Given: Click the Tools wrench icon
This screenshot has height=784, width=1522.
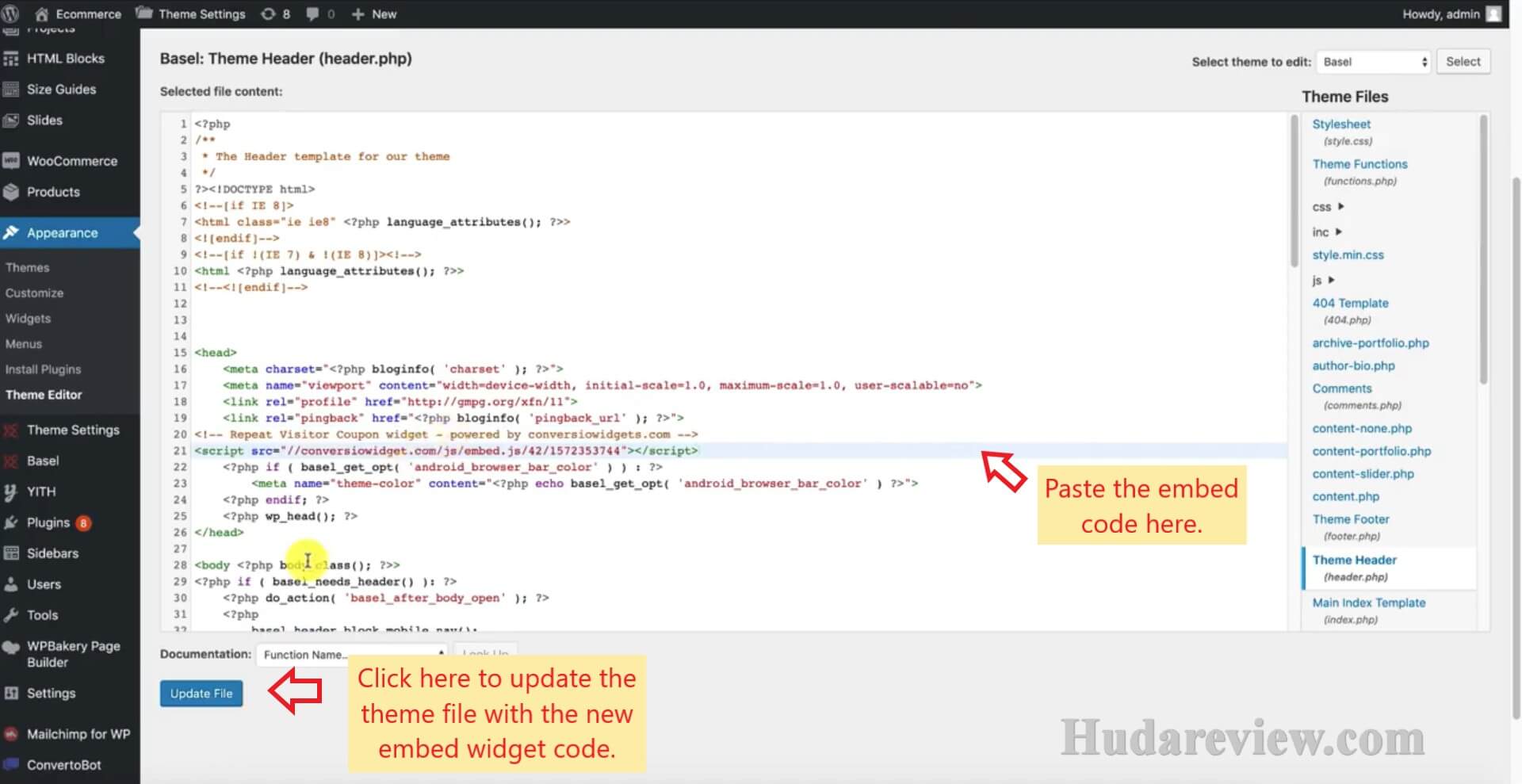Looking at the screenshot, I should click(x=11, y=615).
